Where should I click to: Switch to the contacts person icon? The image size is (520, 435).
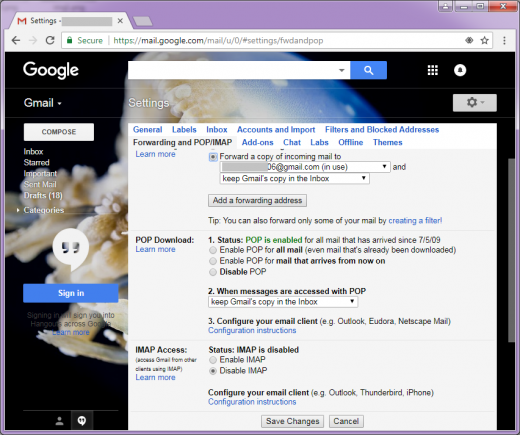point(60,421)
